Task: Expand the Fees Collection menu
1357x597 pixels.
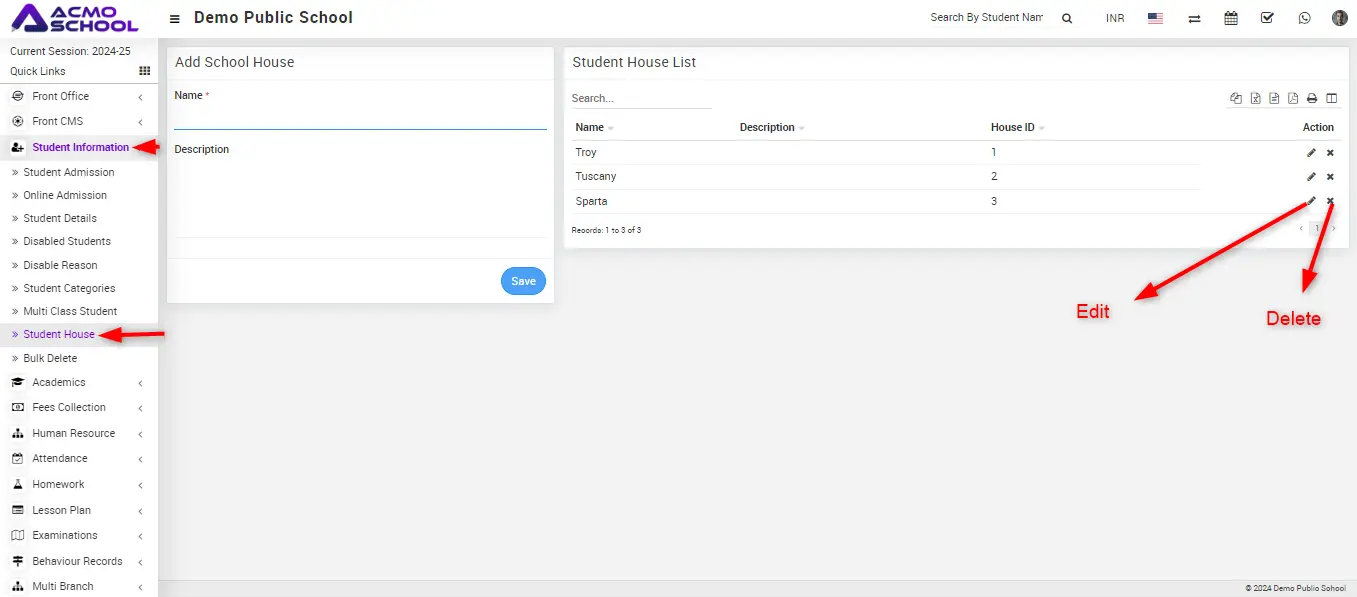Action: tap(68, 407)
